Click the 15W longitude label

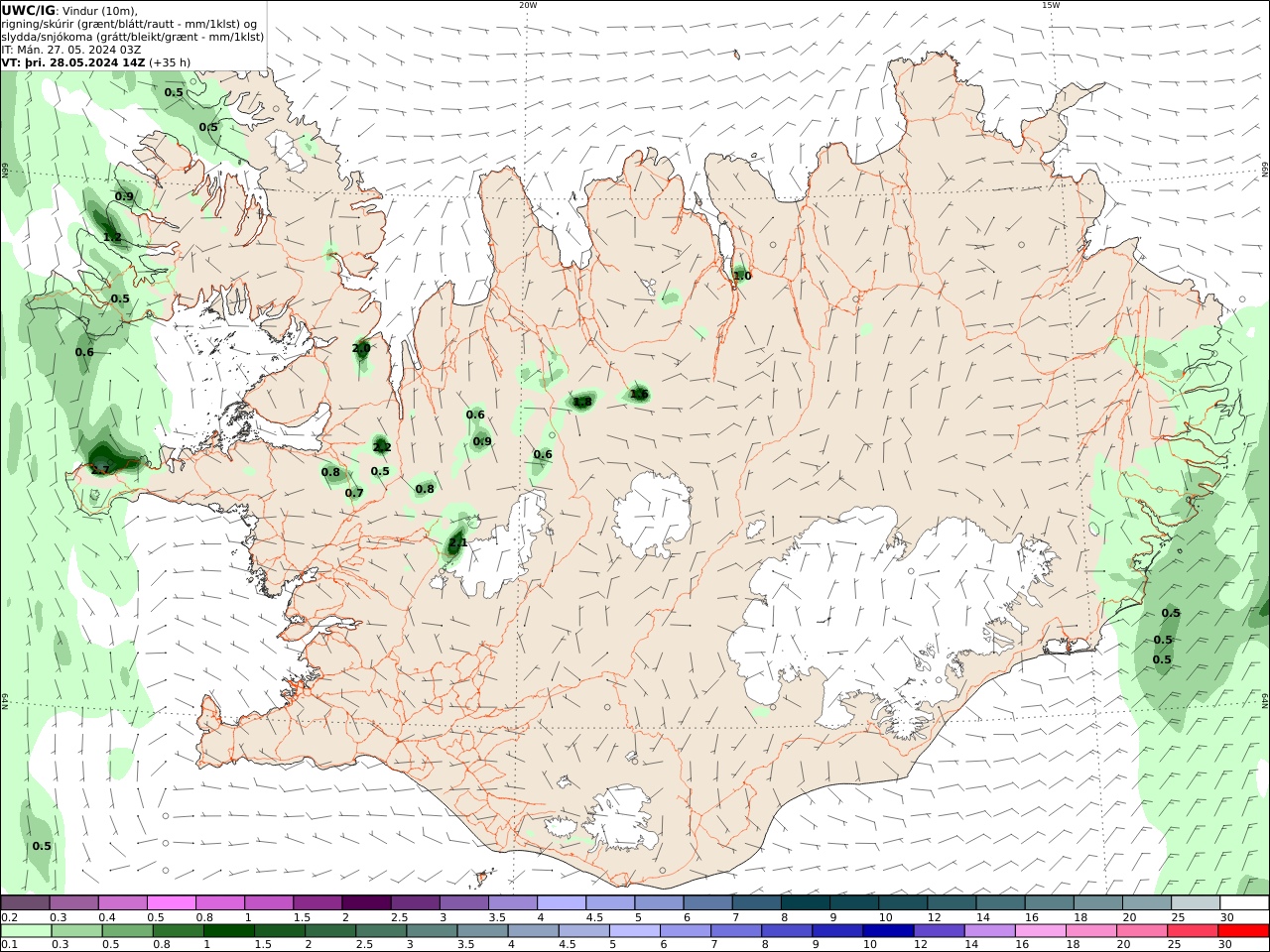pos(1051,5)
